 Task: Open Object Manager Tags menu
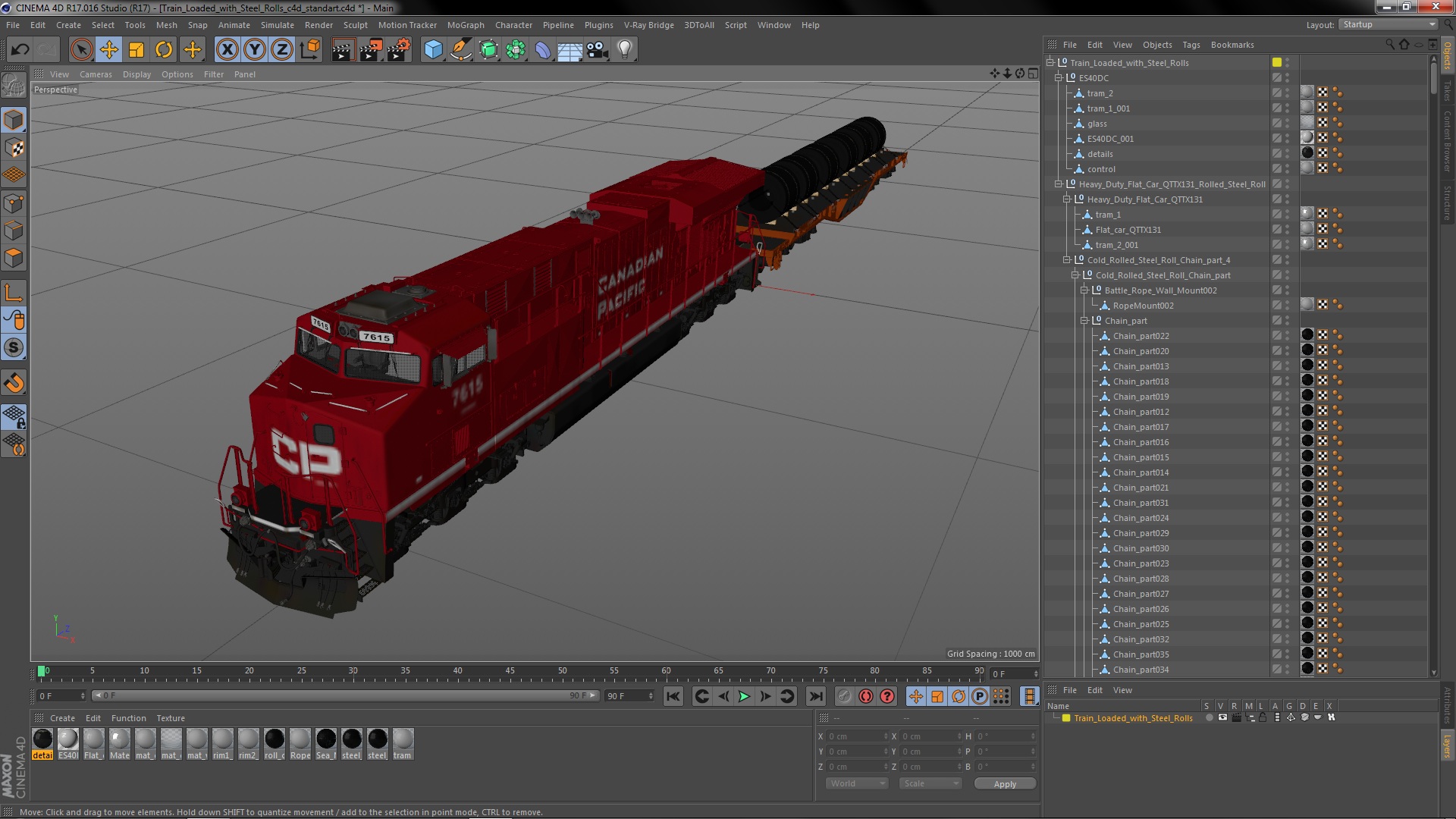tap(1191, 45)
